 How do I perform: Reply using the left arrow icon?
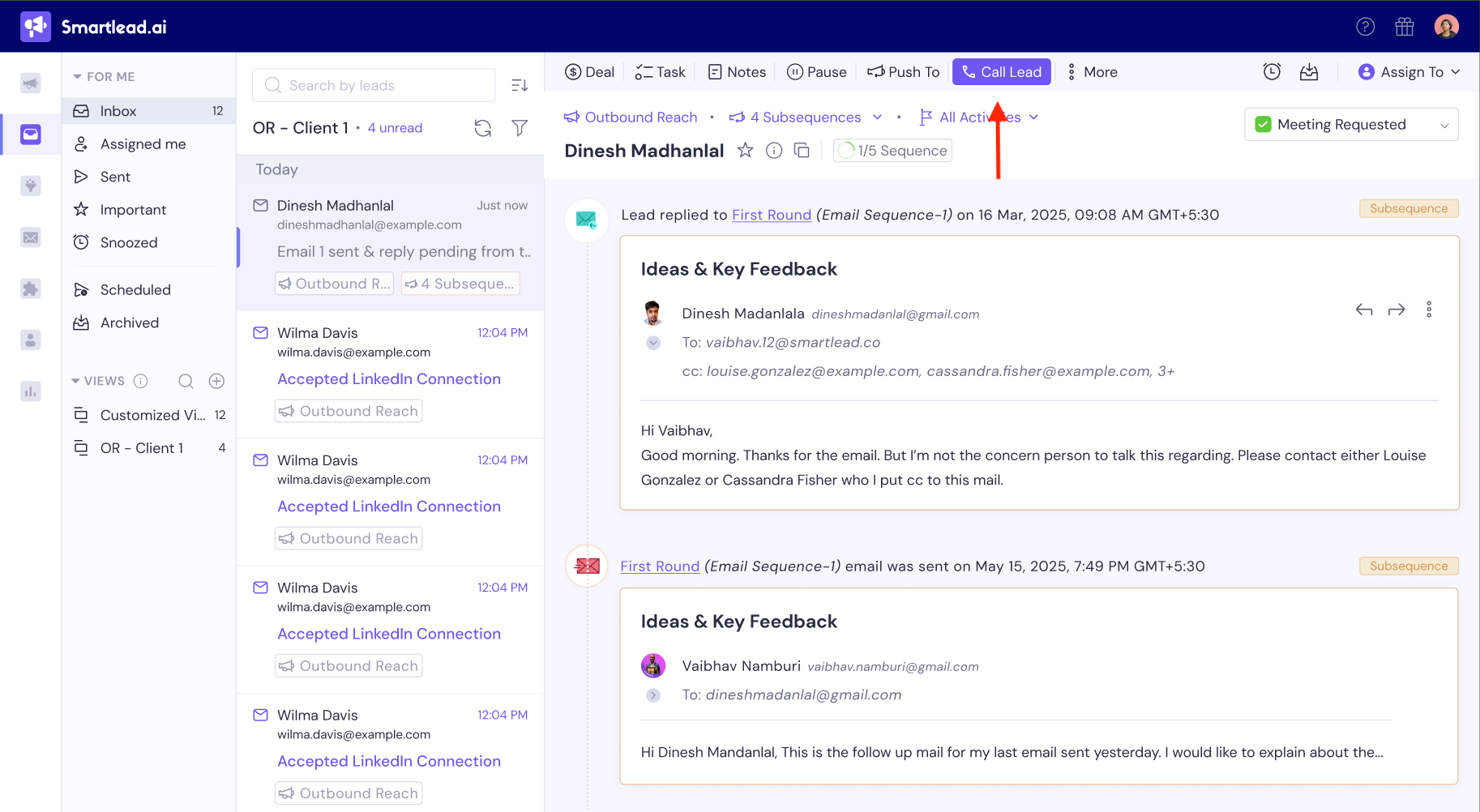coord(1364,310)
